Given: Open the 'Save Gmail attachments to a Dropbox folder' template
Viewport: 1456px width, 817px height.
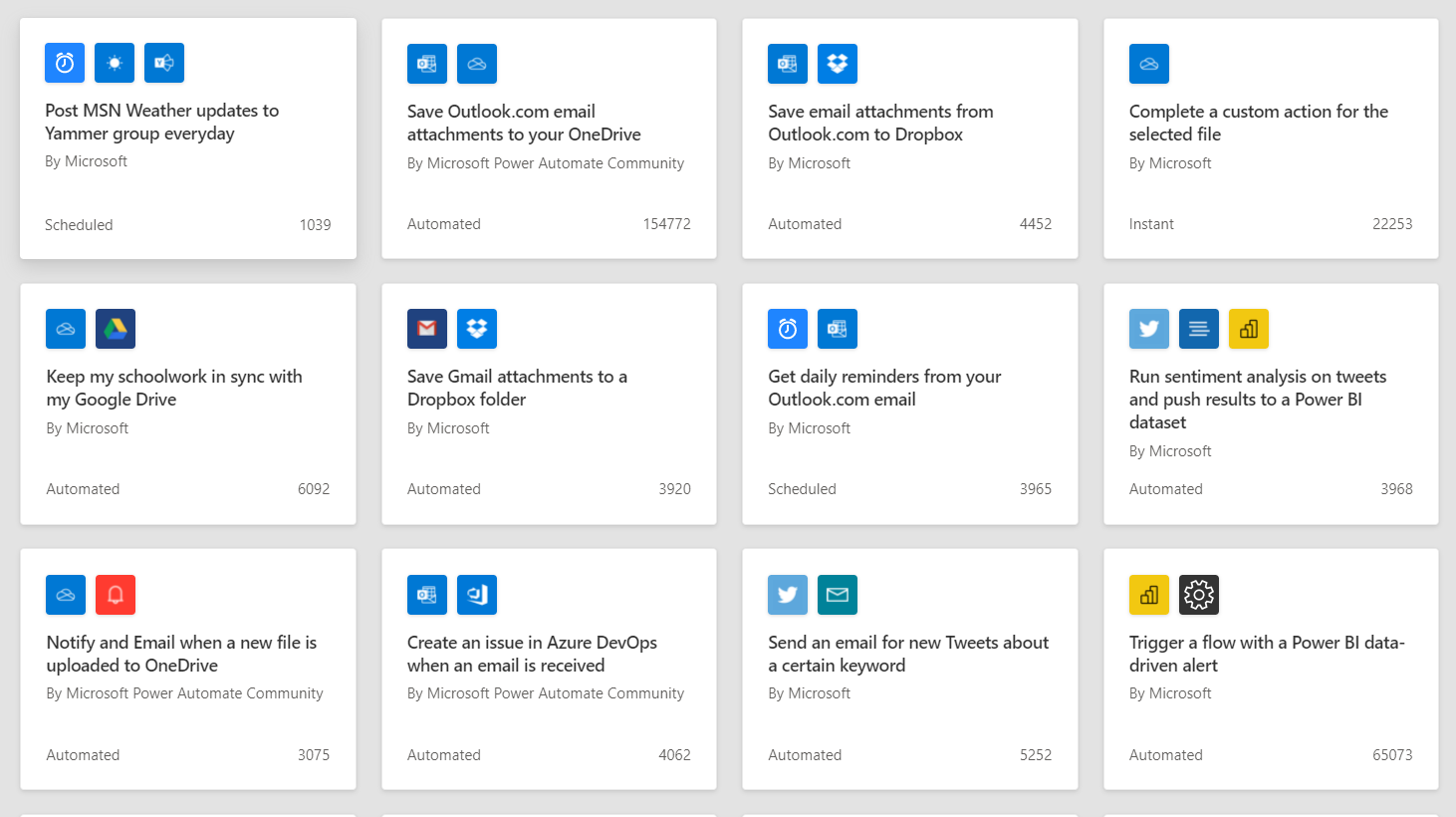Looking at the screenshot, I should 516,388.
